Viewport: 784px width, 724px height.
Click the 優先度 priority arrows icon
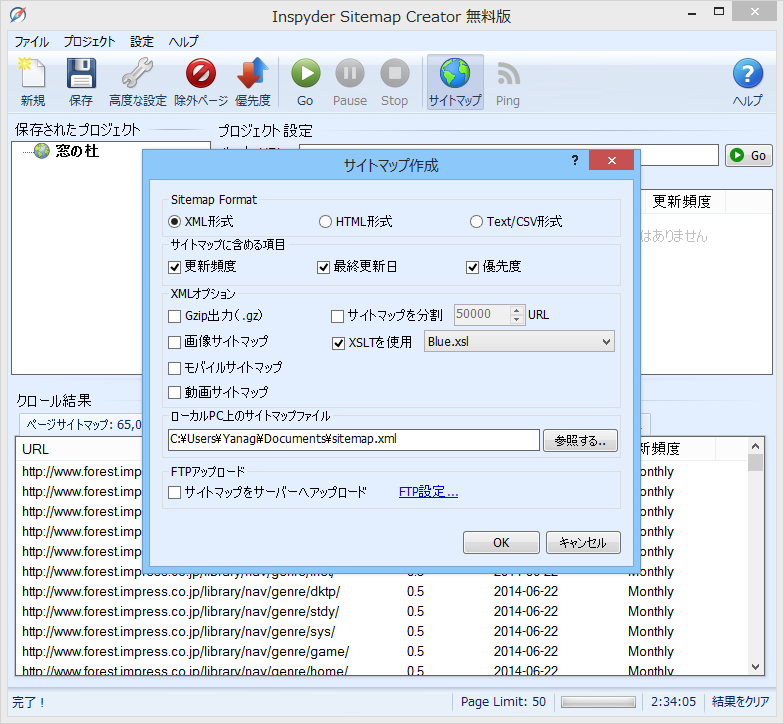click(x=252, y=82)
